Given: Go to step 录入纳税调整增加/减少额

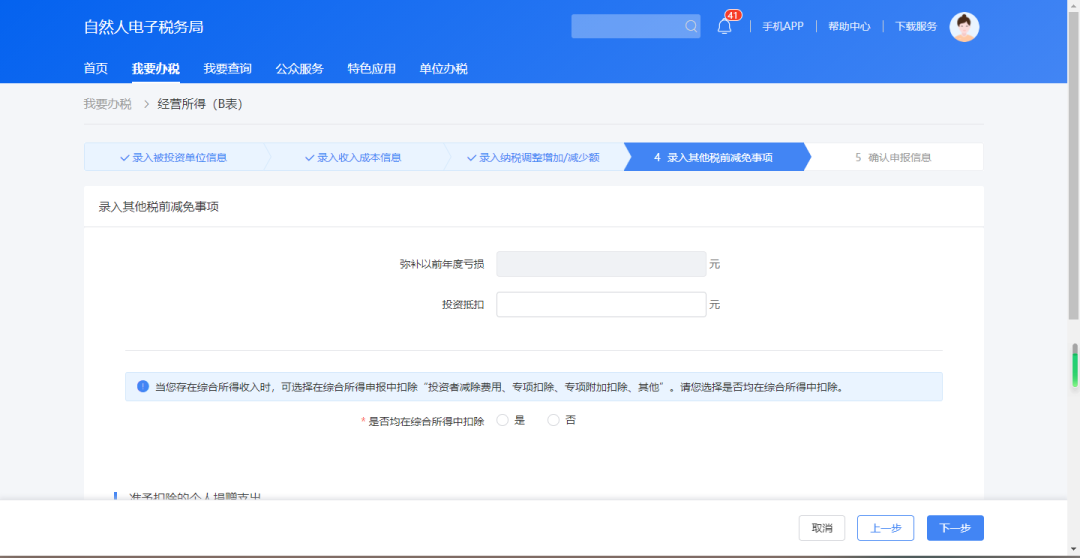Looking at the screenshot, I should coord(533,158).
